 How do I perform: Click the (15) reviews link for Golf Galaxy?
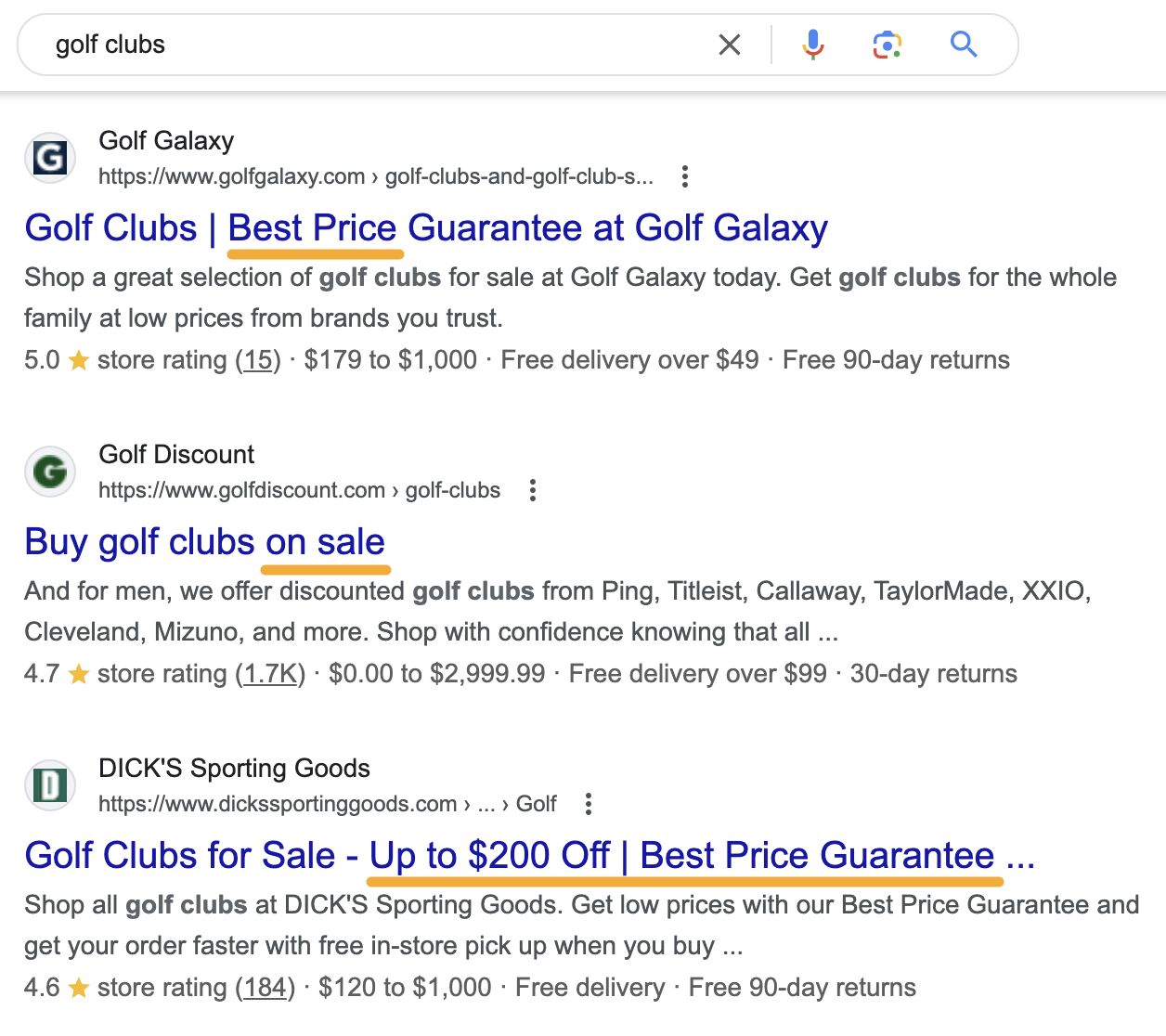pyautogui.click(x=257, y=359)
